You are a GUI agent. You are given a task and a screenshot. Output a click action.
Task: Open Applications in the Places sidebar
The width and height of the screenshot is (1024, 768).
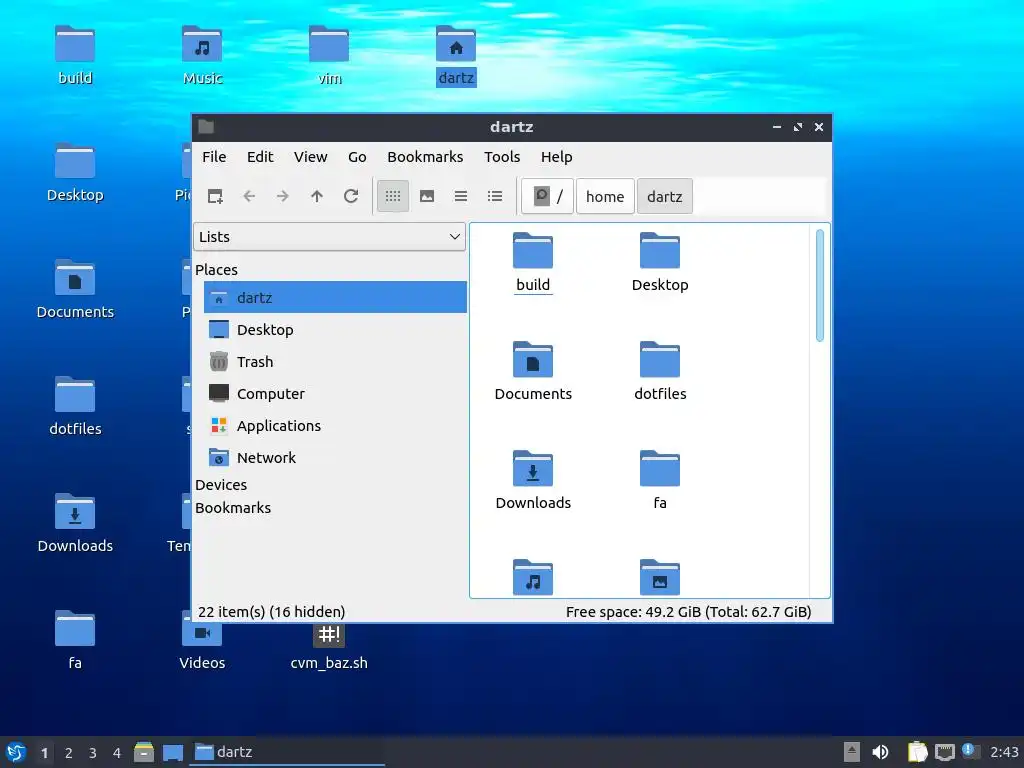[x=335, y=425]
